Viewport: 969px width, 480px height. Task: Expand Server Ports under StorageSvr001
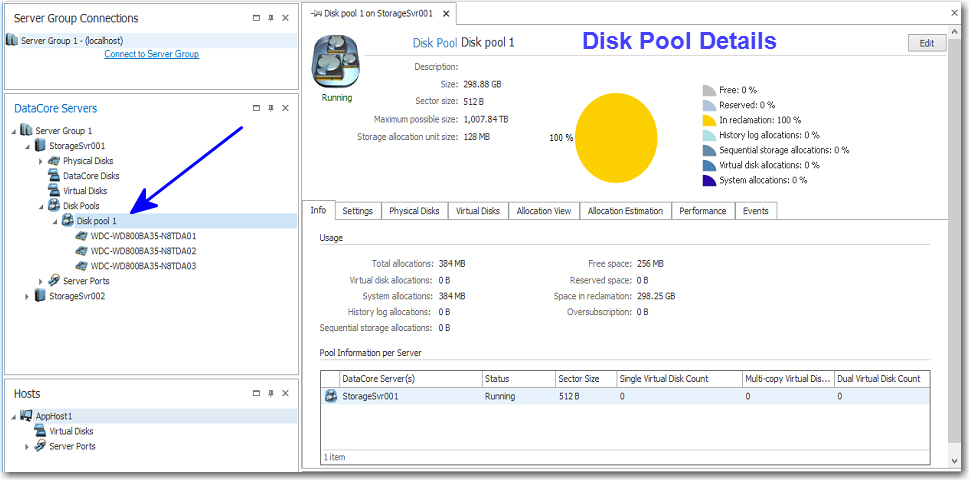click(41, 281)
